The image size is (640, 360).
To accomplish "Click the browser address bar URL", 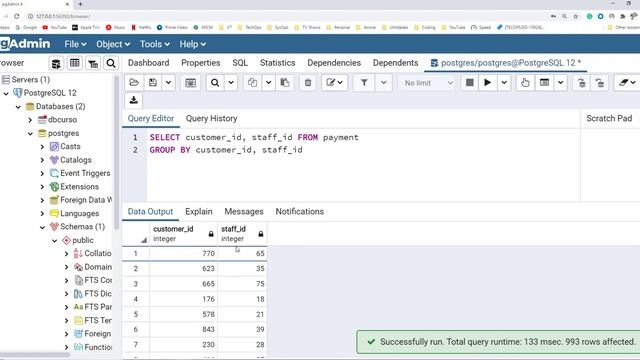I will 63,16.
